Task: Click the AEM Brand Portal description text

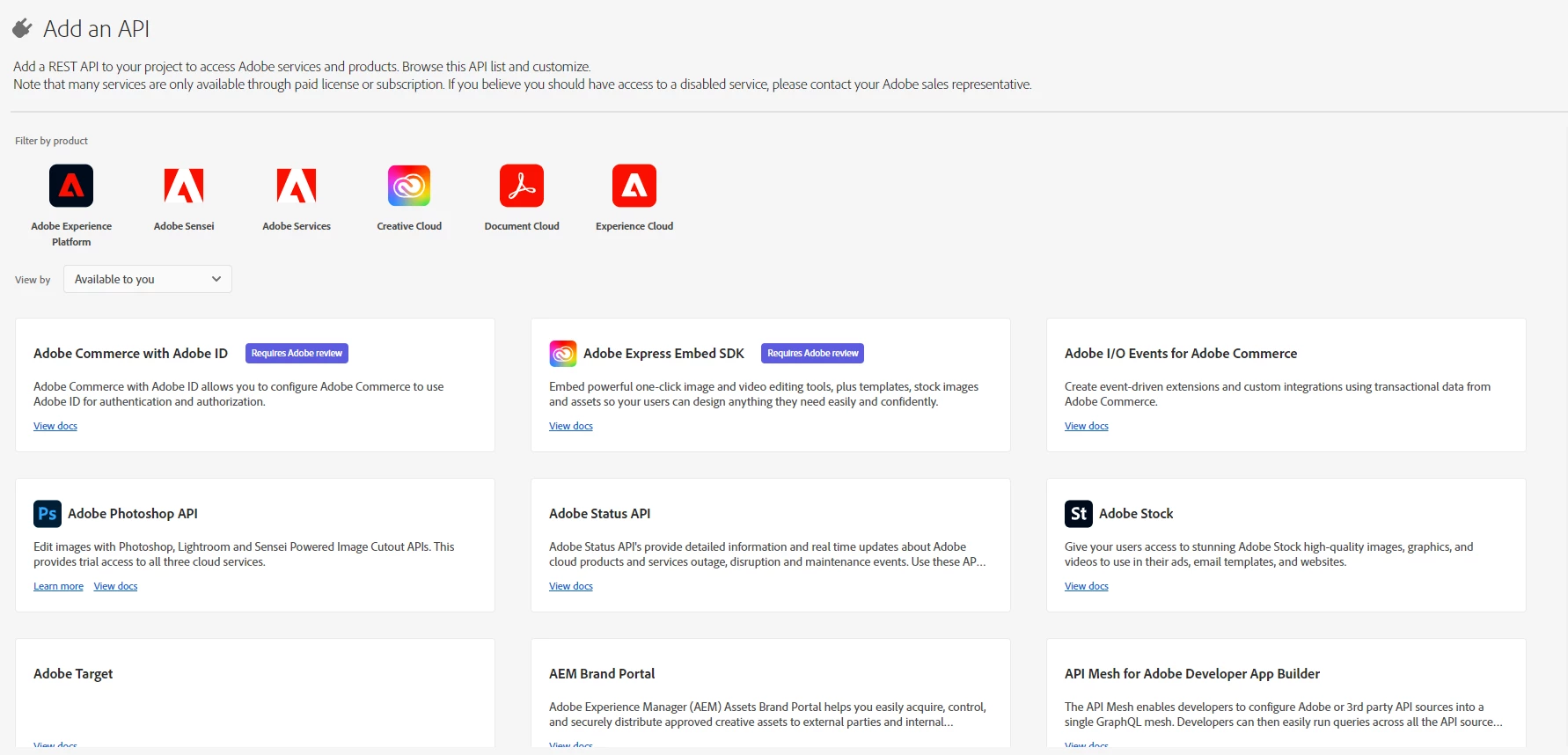Action: (767, 715)
